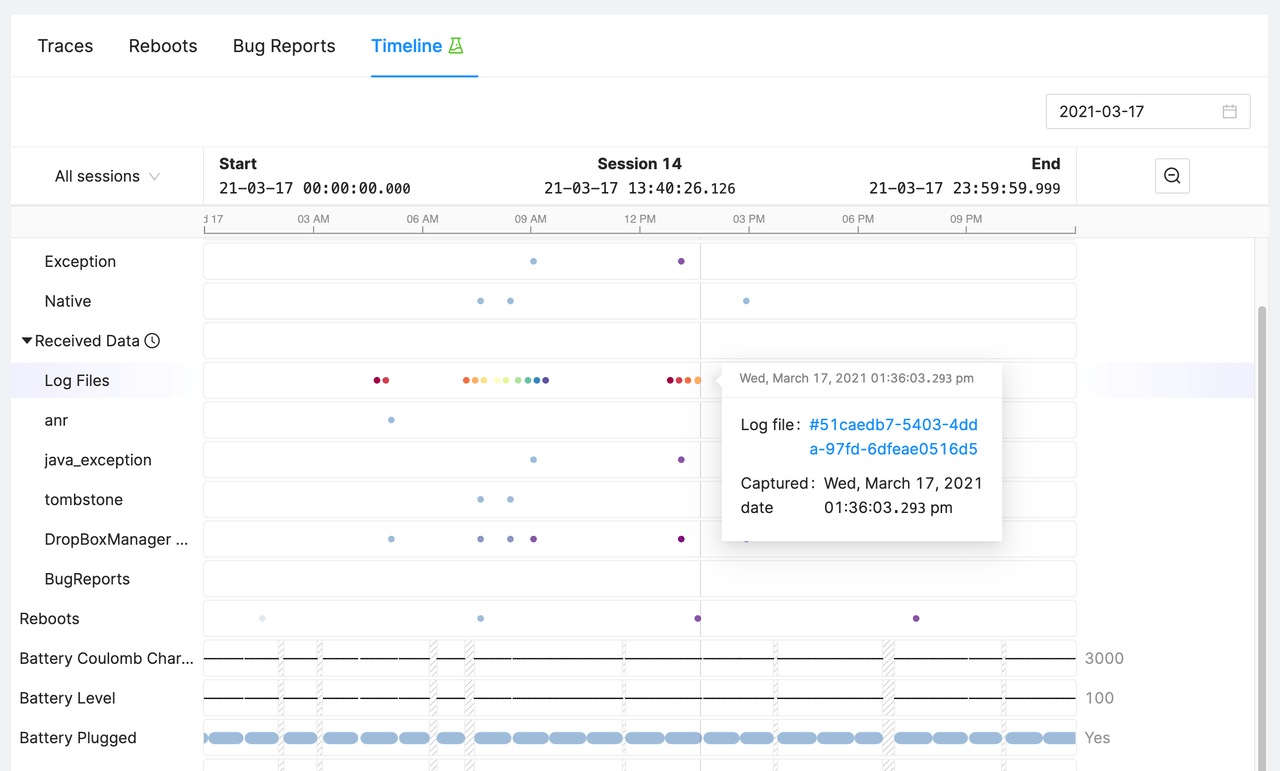The width and height of the screenshot is (1280, 771).
Task: Switch to the Reboots tab
Action: tap(163, 46)
